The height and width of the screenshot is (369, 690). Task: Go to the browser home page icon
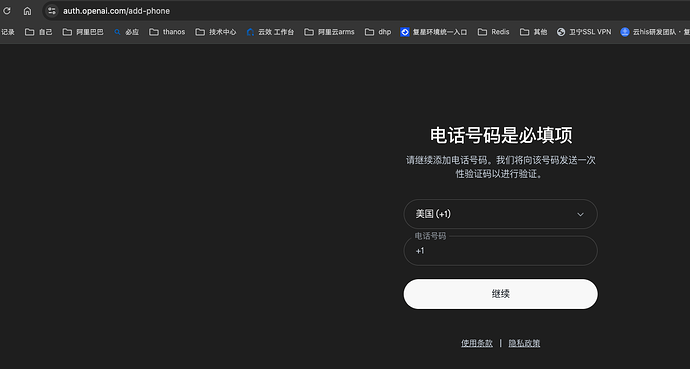(x=27, y=11)
